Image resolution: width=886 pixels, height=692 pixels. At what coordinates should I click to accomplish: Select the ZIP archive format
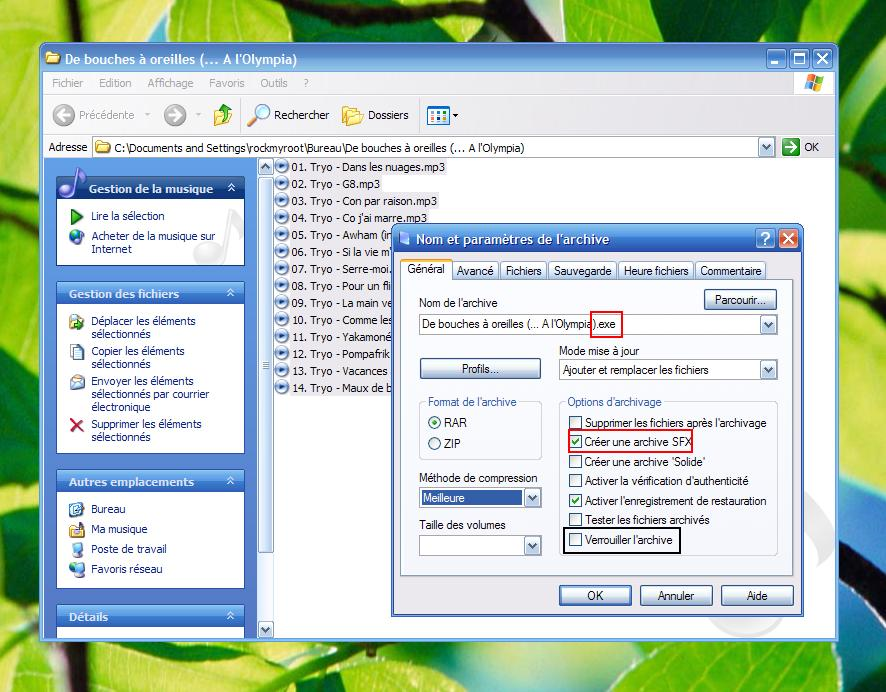pyautogui.click(x=434, y=443)
